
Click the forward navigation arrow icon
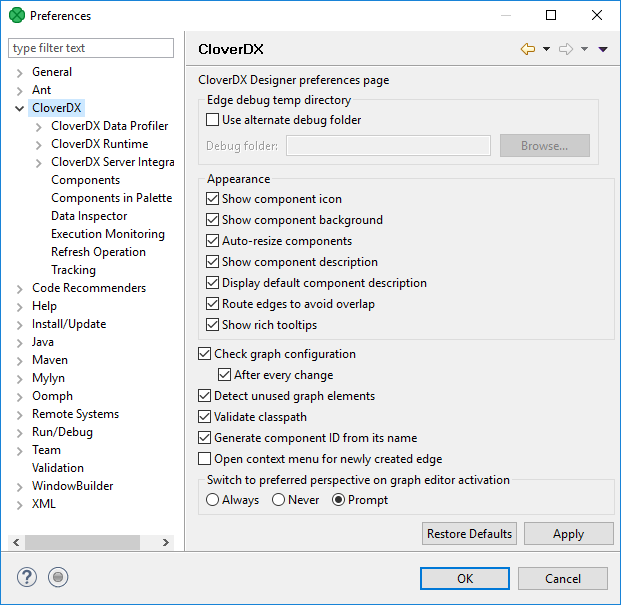click(566, 49)
